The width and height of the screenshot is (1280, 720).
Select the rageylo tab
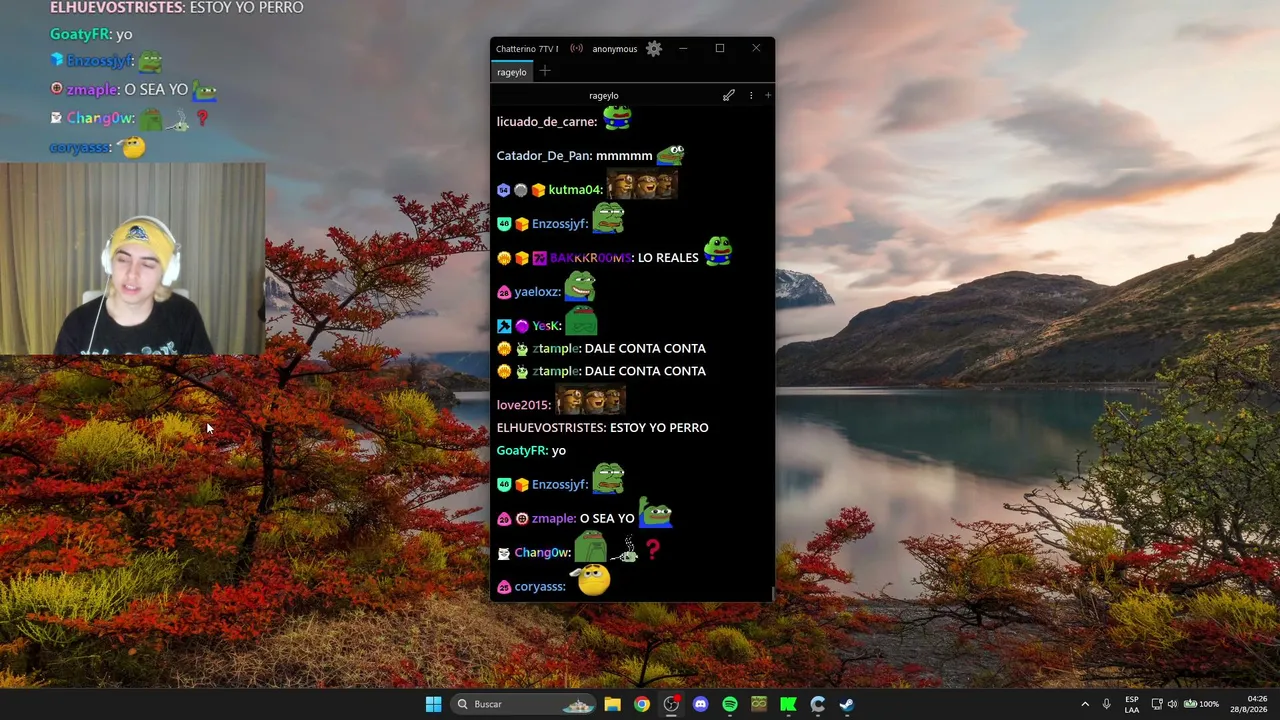512,72
